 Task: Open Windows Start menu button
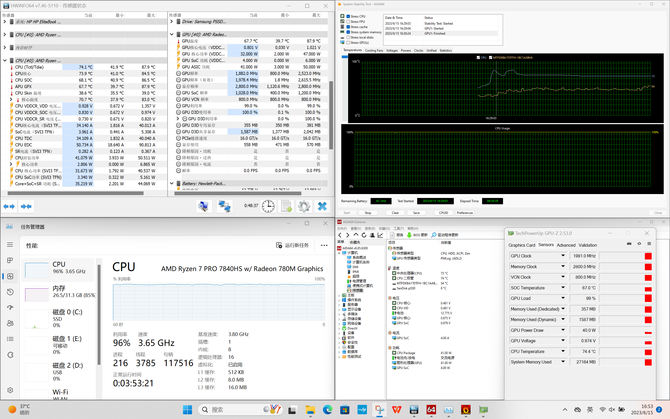(187, 410)
